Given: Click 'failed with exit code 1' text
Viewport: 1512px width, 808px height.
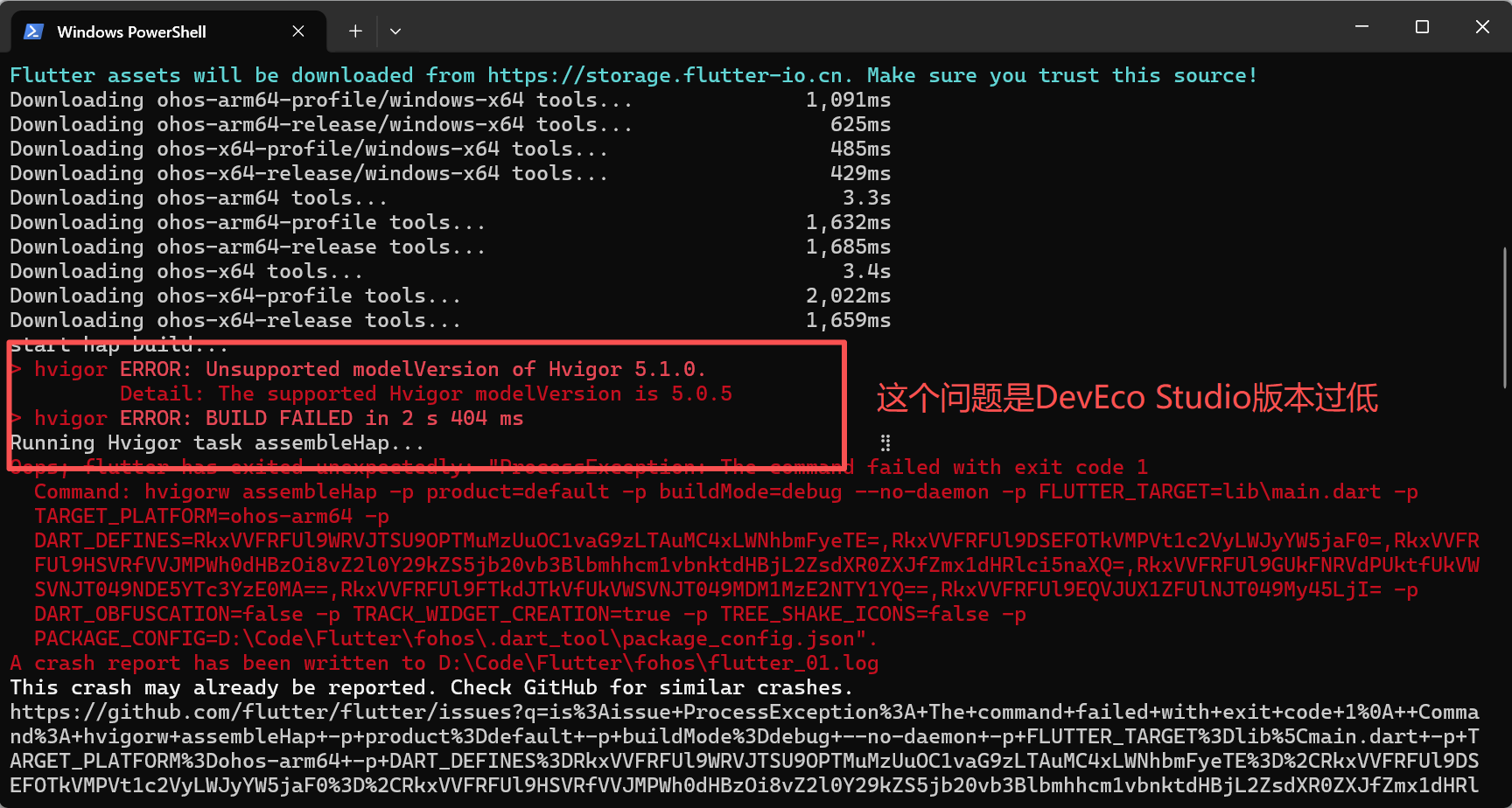Looking at the screenshot, I should (x=1007, y=467).
